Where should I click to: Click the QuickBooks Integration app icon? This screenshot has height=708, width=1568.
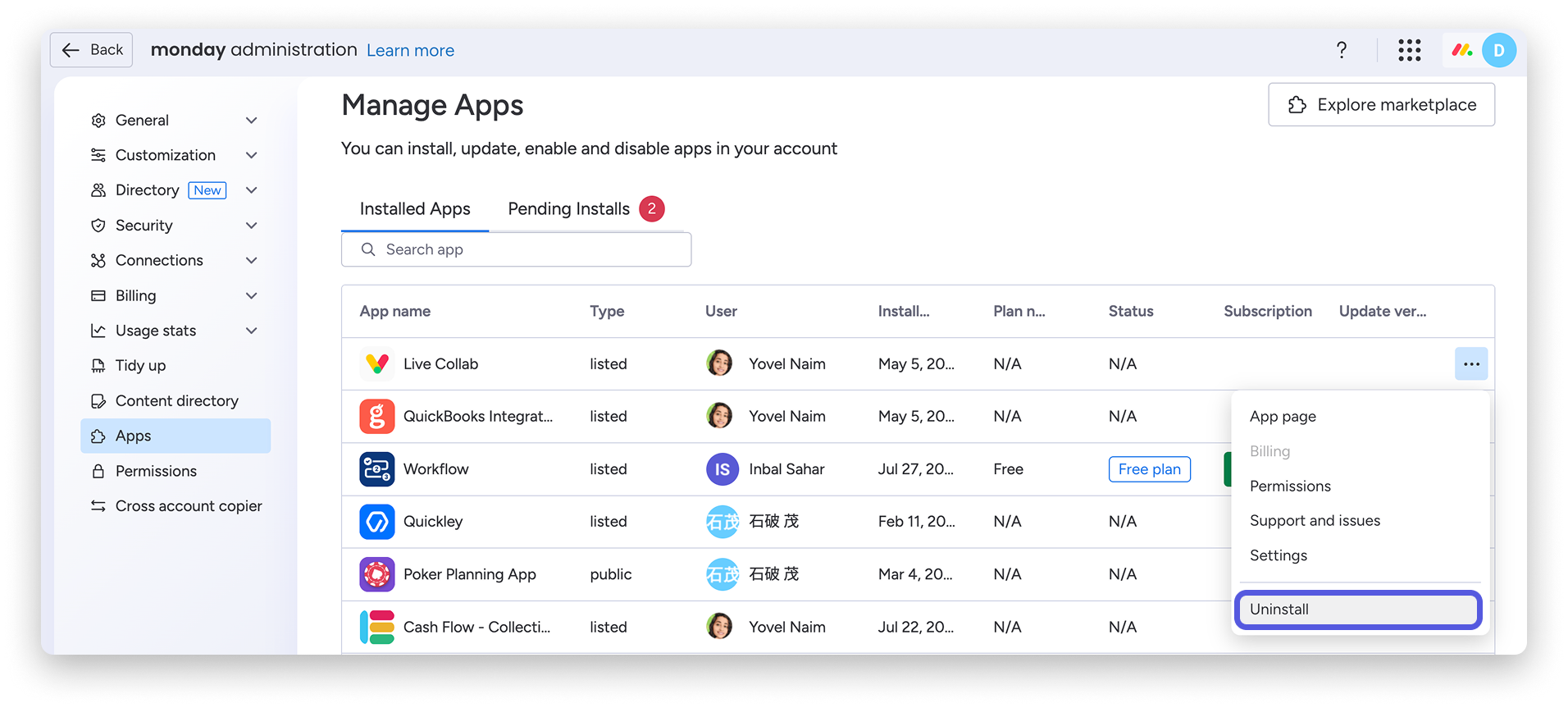pos(377,416)
